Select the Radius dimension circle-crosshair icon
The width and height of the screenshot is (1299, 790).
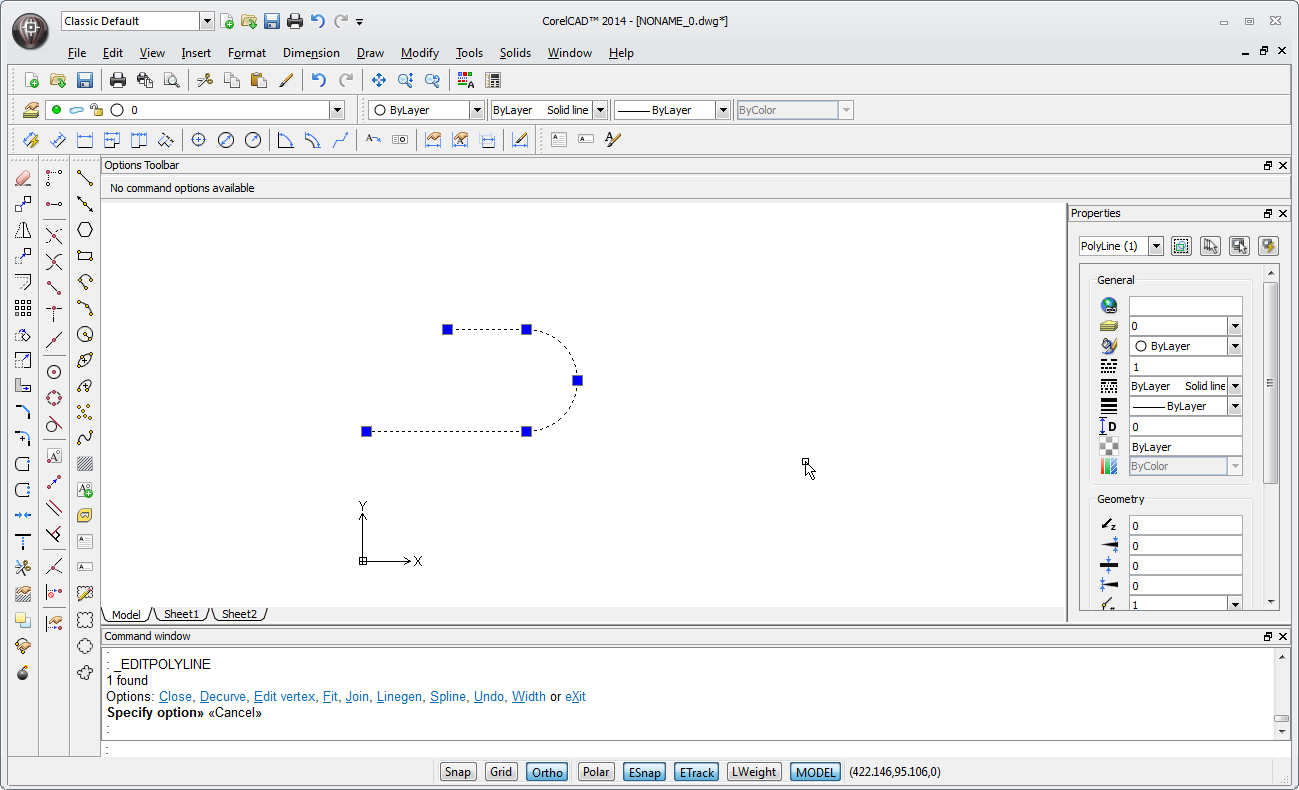[x=199, y=140]
